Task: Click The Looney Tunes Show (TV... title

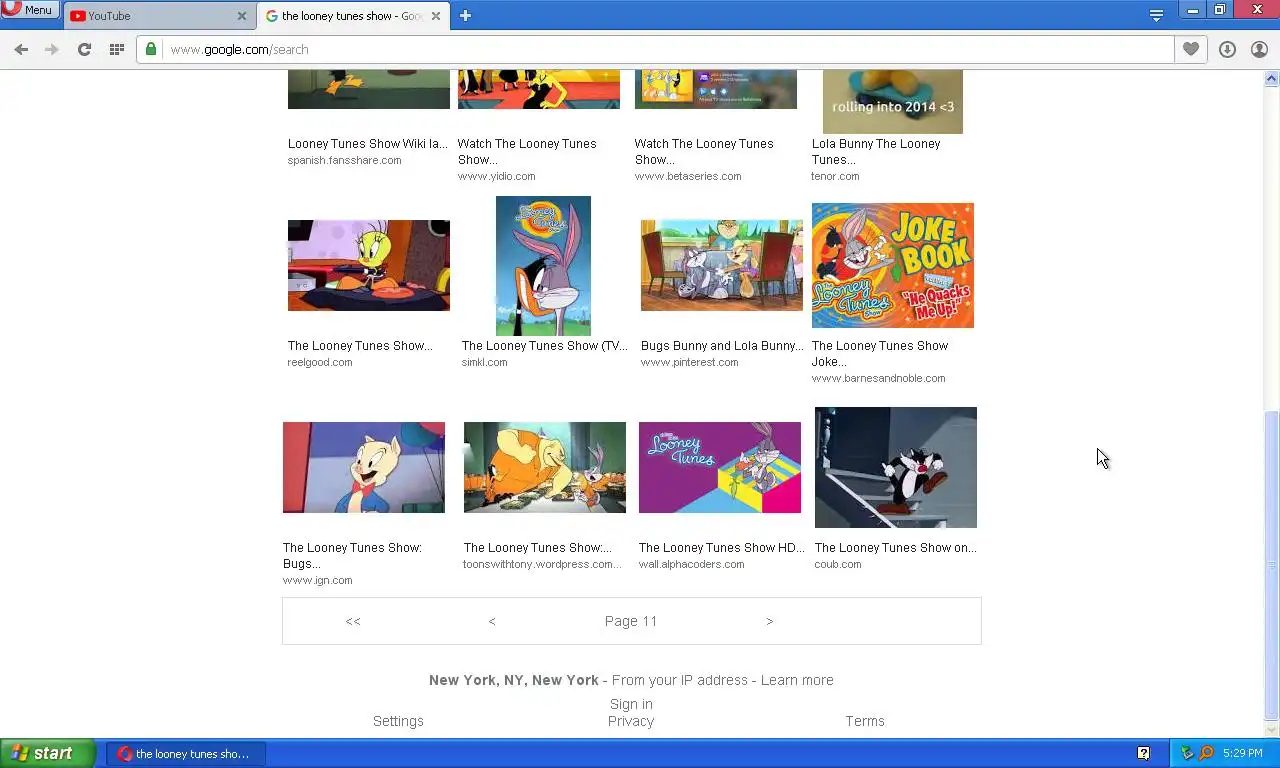Action: pos(544,346)
